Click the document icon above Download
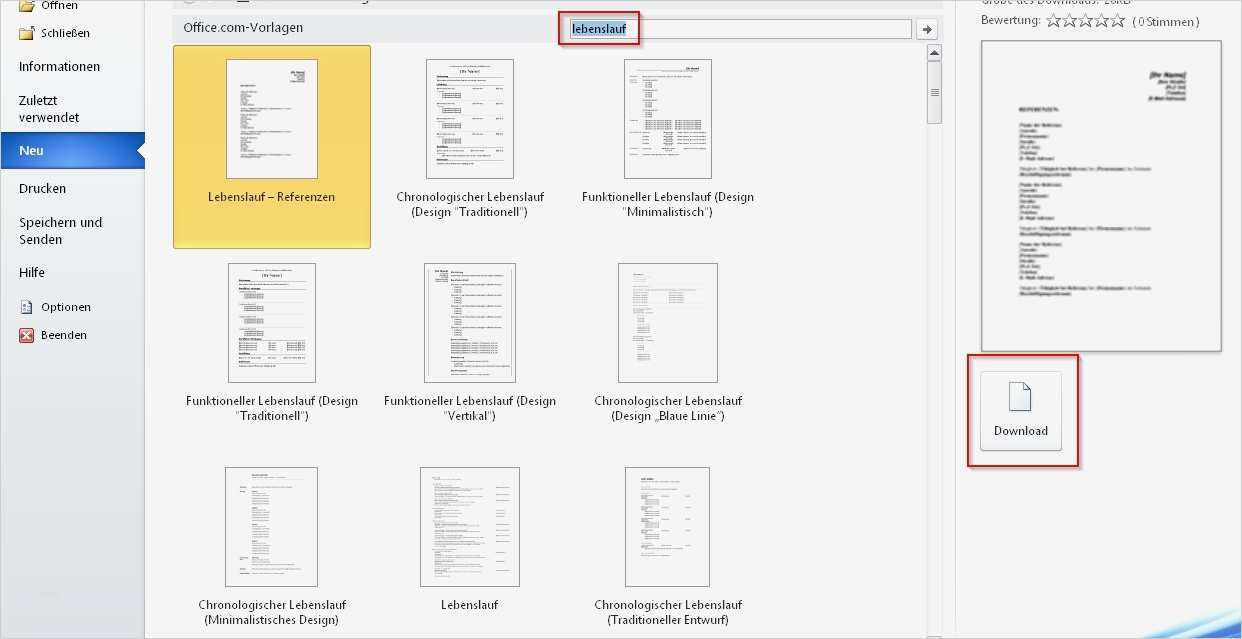 pos(1019,397)
